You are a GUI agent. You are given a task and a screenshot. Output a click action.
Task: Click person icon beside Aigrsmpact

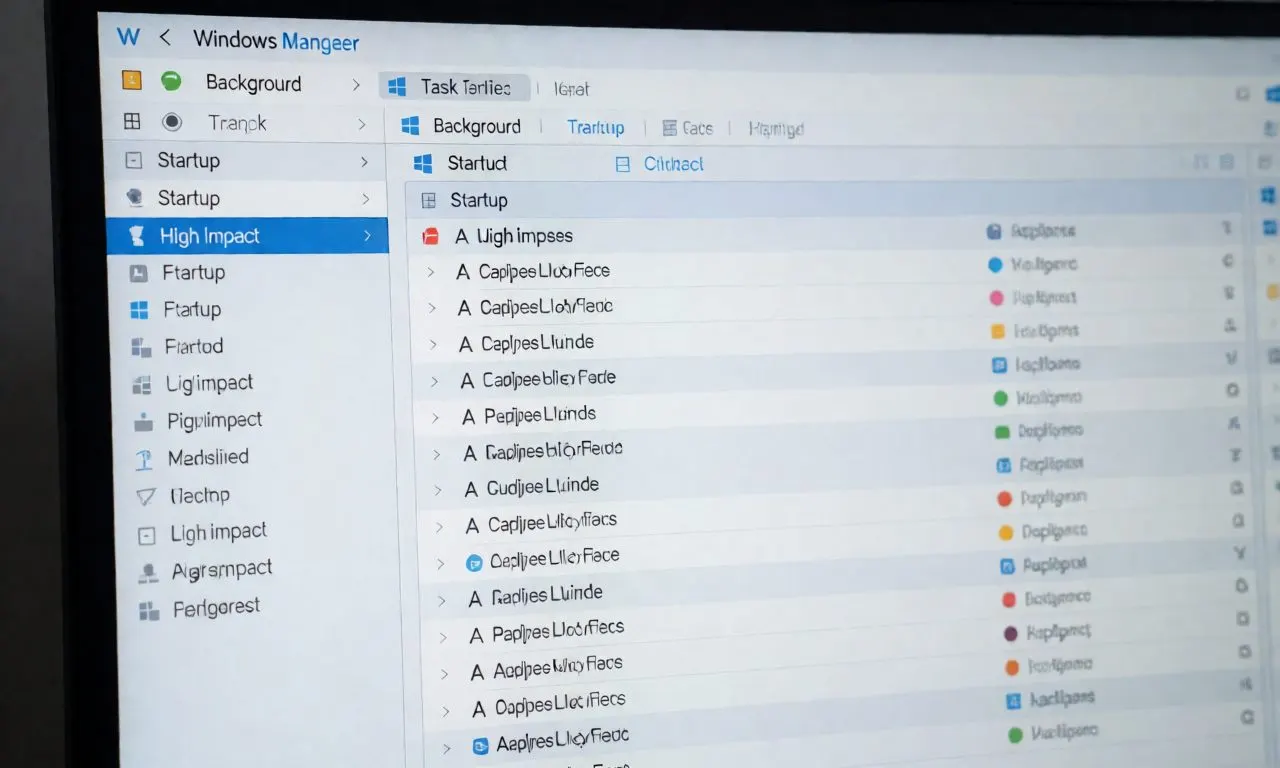click(x=148, y=572)
